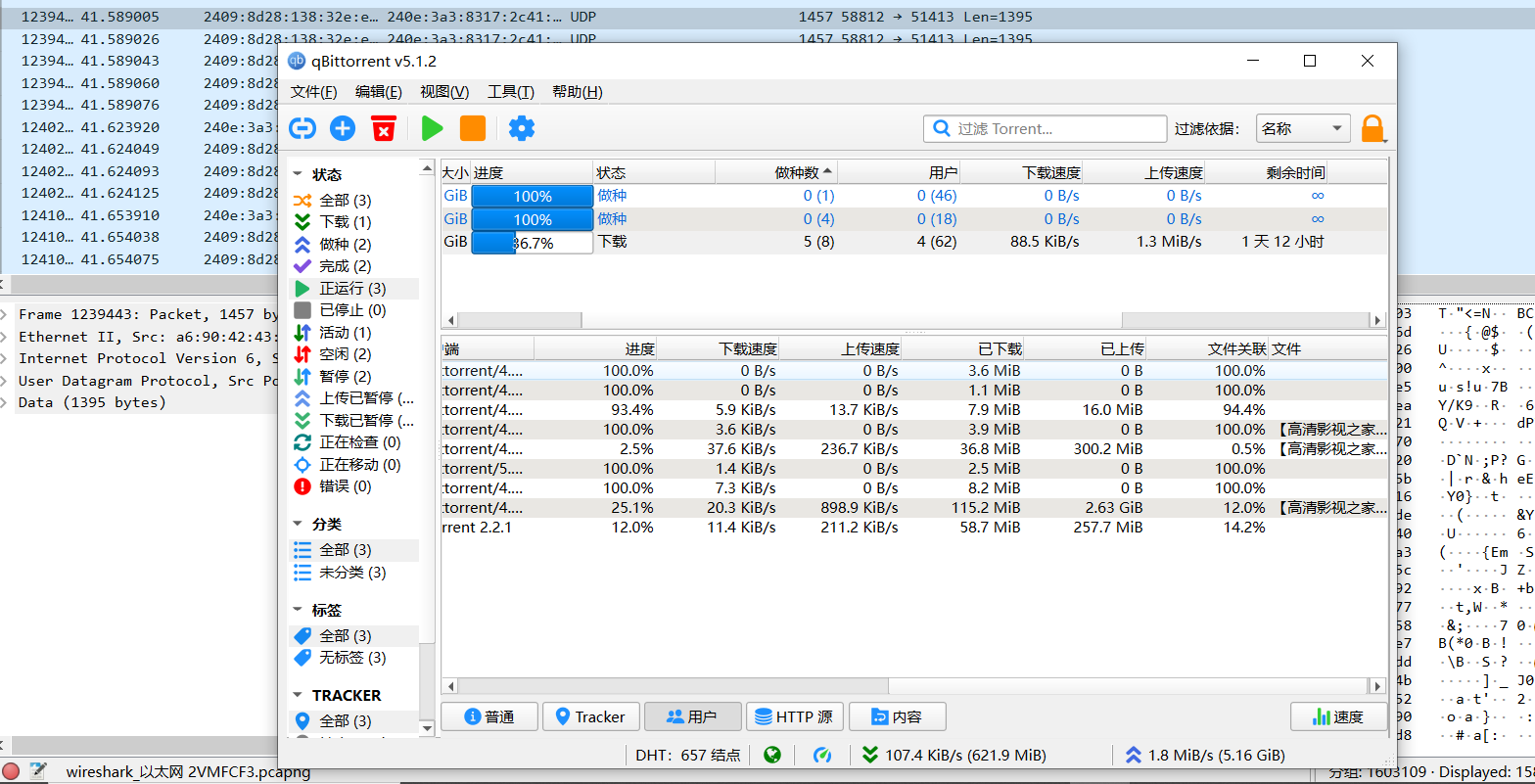The height and width of the screenshot is (784, 1535).
Task: Collapse the 状态 filter section
Action: coord(298,174)
